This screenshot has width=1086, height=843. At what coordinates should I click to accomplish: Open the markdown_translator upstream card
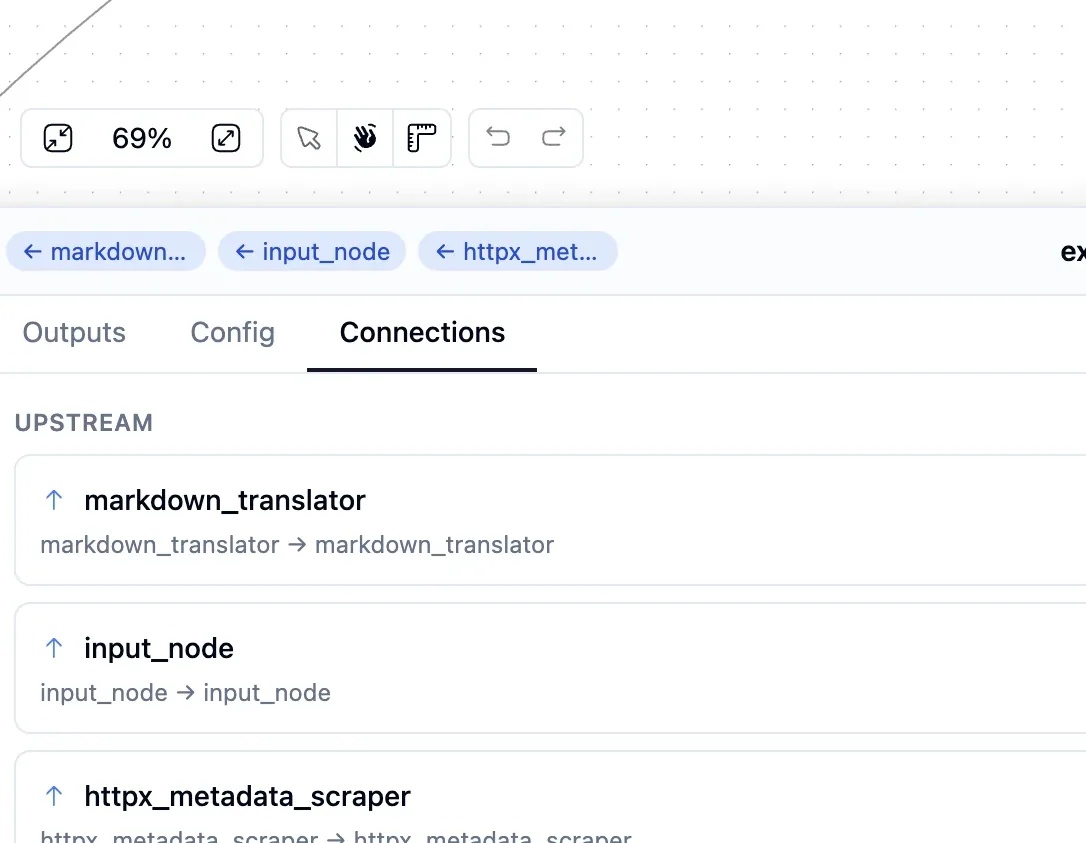pos(551,520)
